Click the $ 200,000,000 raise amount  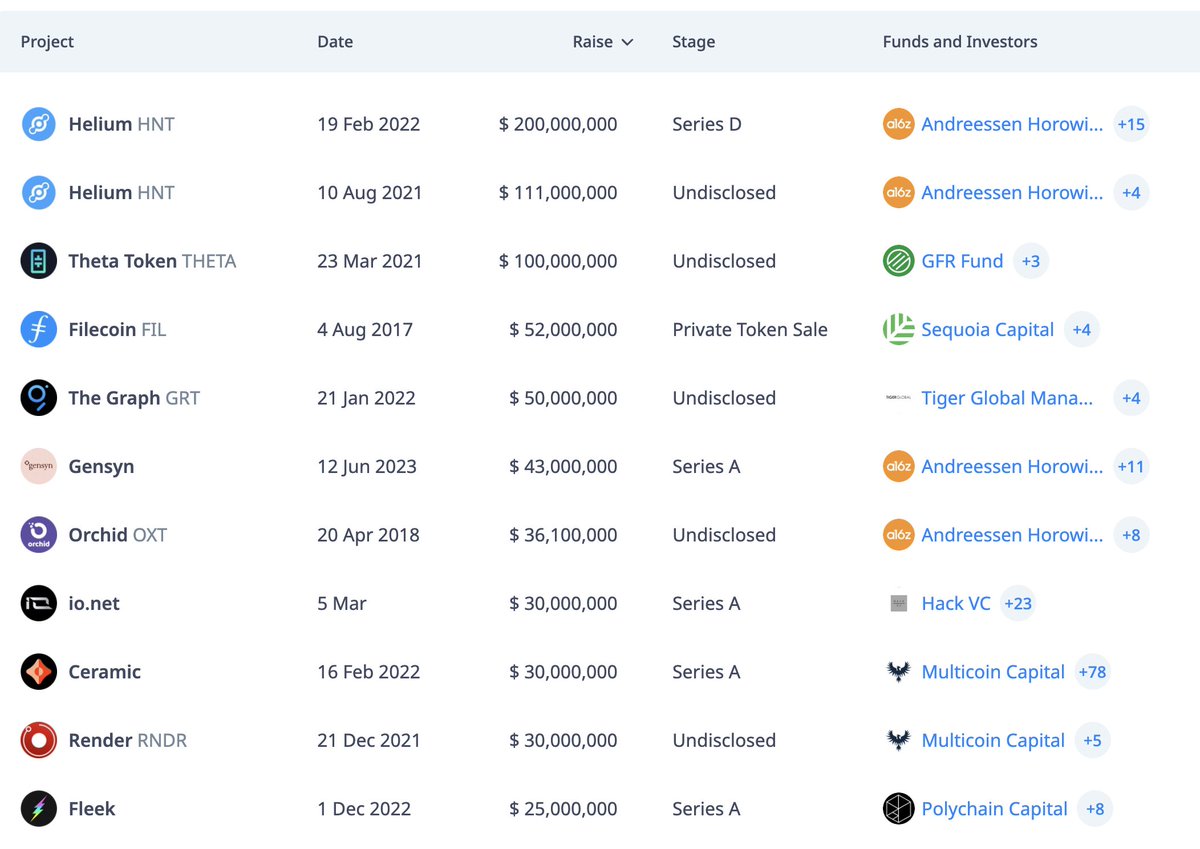(x=558, y=124)
